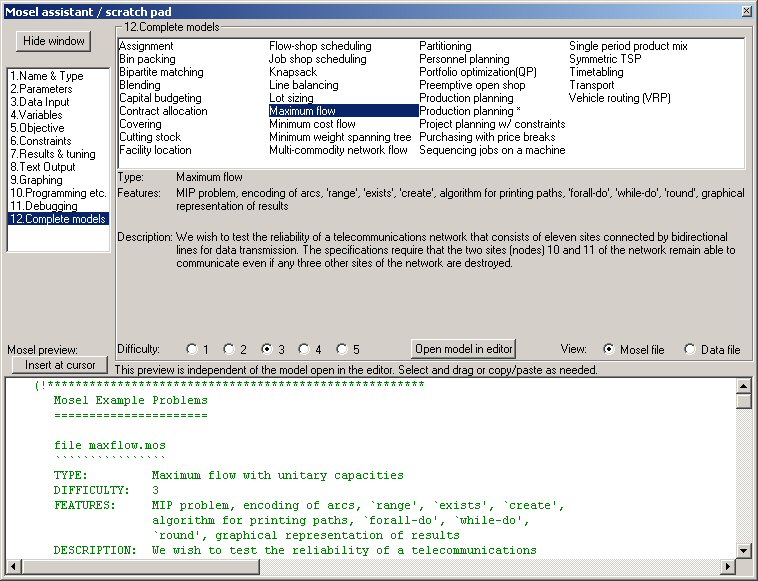This screenshot has height=581, width=758.
Task: Select the Partitioning model
Action: pyautogui.click(x=445, y=46)
